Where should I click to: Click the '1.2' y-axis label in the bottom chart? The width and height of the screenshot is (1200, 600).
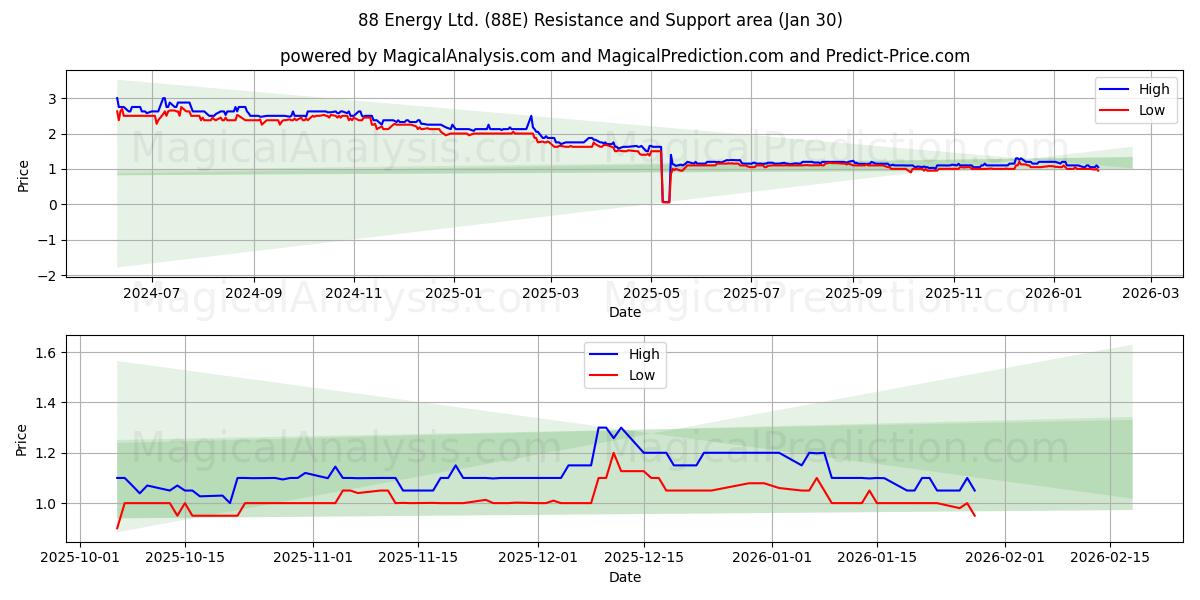48,453
